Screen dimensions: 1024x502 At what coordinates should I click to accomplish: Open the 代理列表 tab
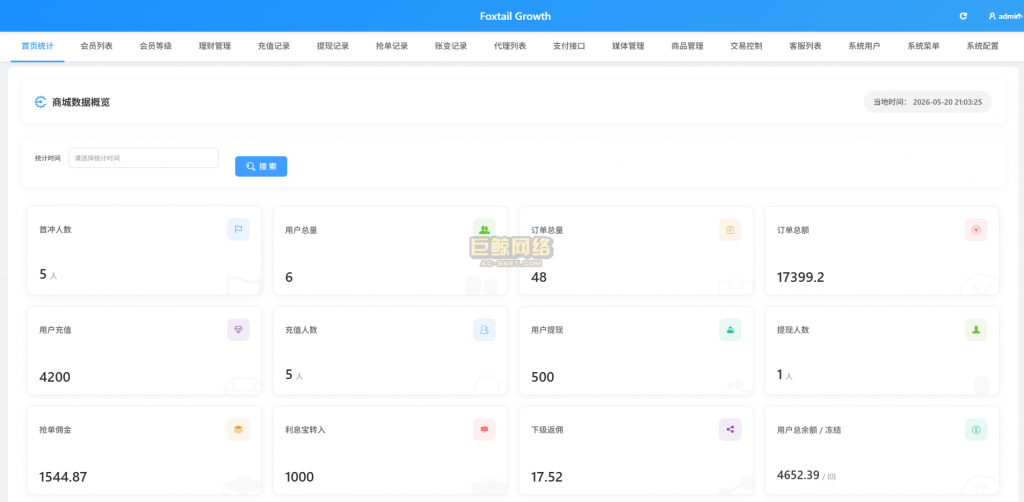pos(510,46)
